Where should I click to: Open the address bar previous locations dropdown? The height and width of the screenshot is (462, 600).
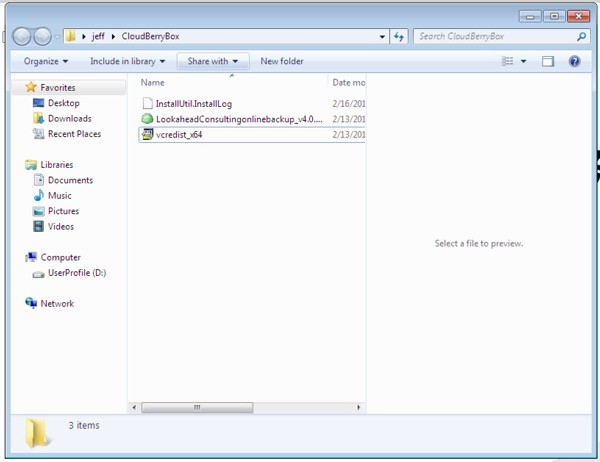(382, 37)
